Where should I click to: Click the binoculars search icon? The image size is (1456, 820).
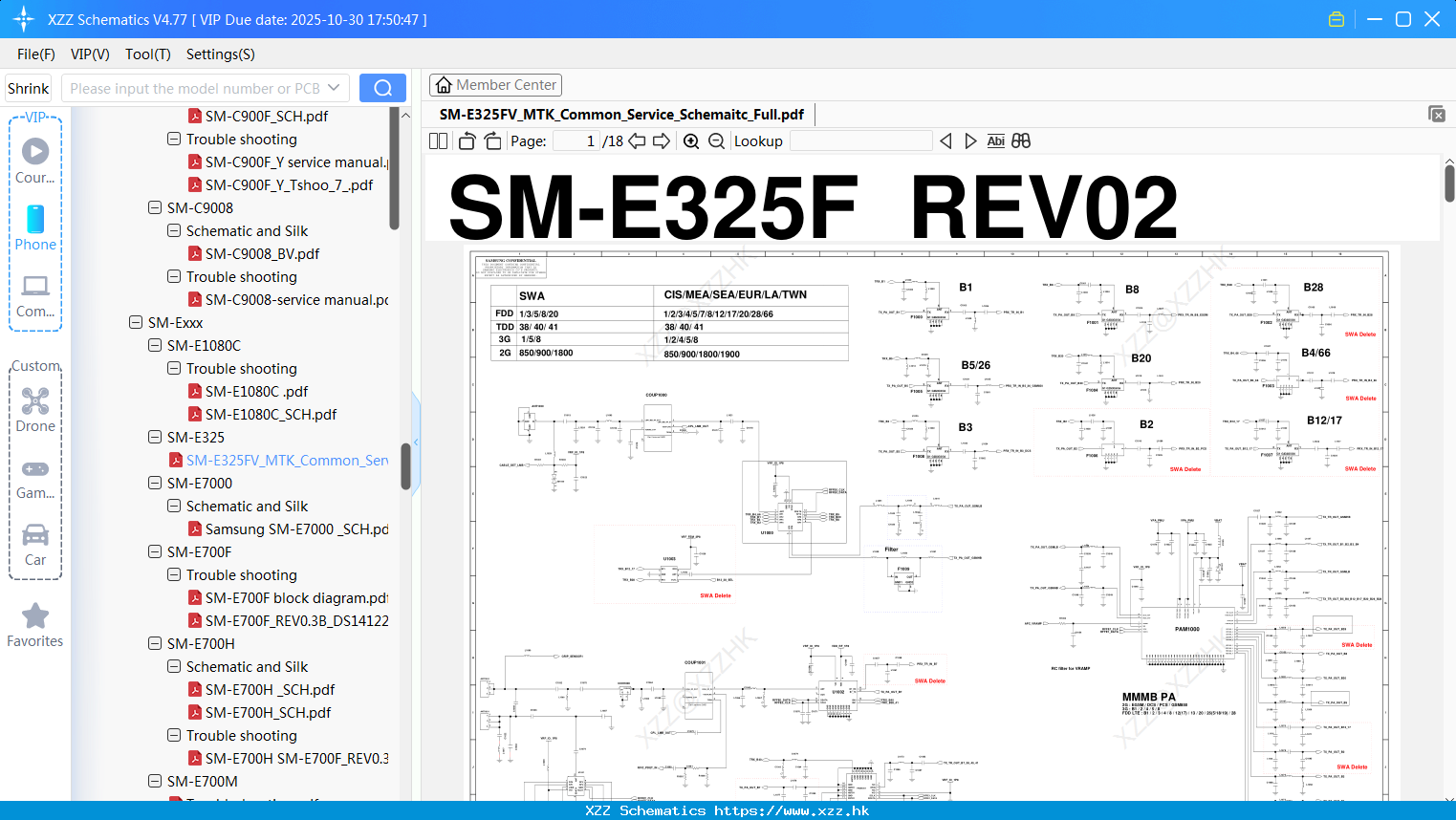[1021, 140]
